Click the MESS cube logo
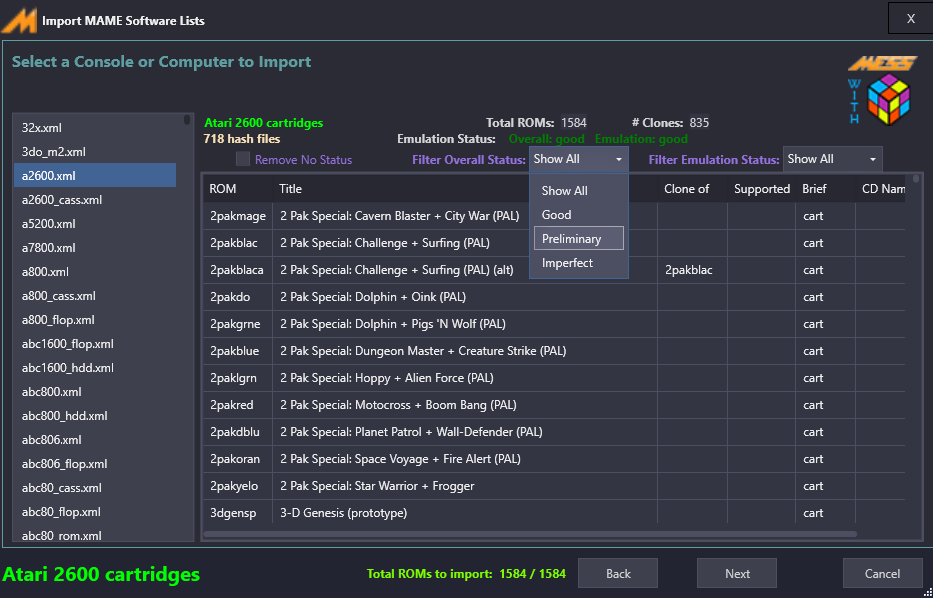933x598 pixels. [x=888, y=99]
